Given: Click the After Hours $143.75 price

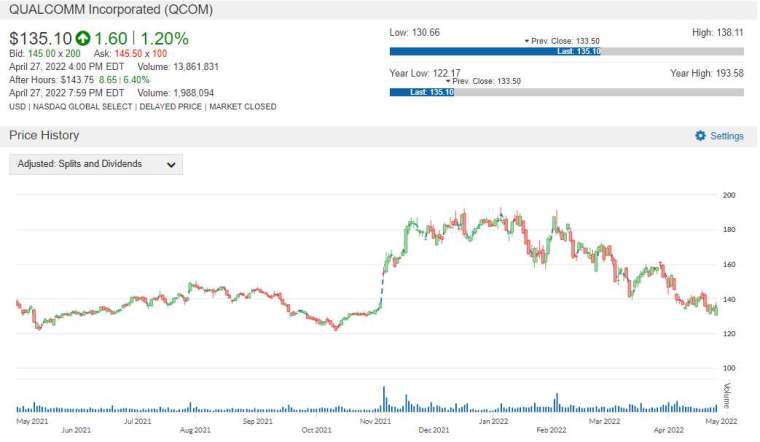Looking at the screenshot, I should tap(77, 80).
